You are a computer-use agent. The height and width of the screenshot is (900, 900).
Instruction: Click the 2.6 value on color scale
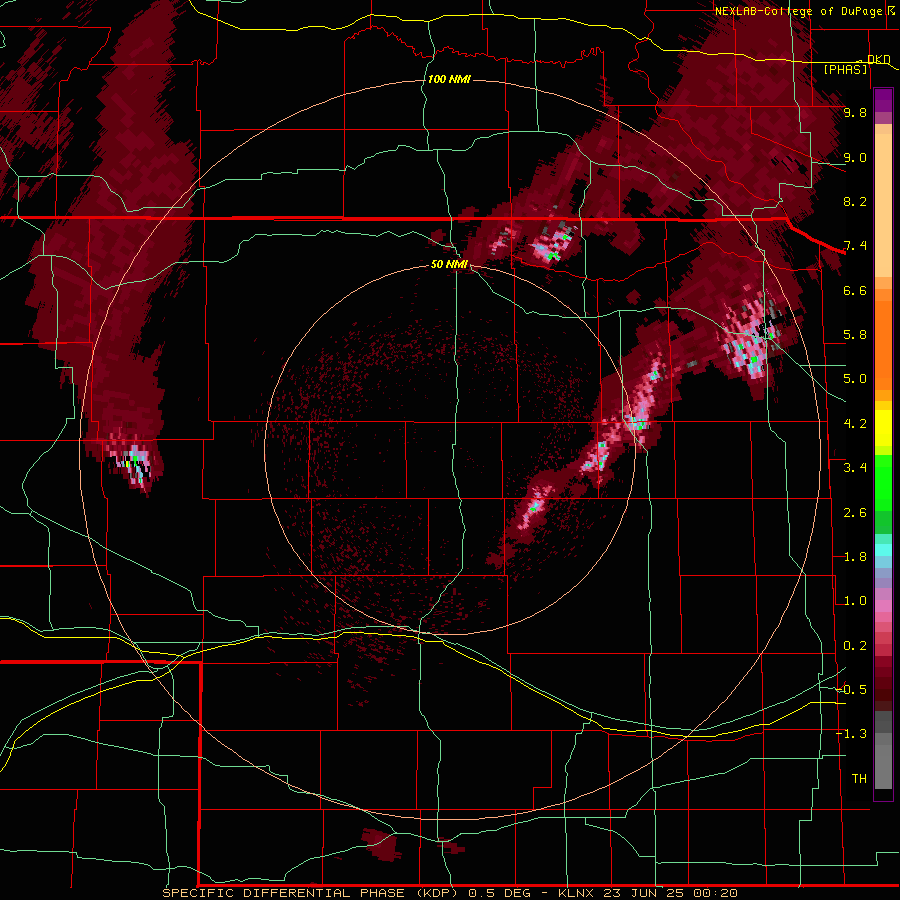pos(855,513)
